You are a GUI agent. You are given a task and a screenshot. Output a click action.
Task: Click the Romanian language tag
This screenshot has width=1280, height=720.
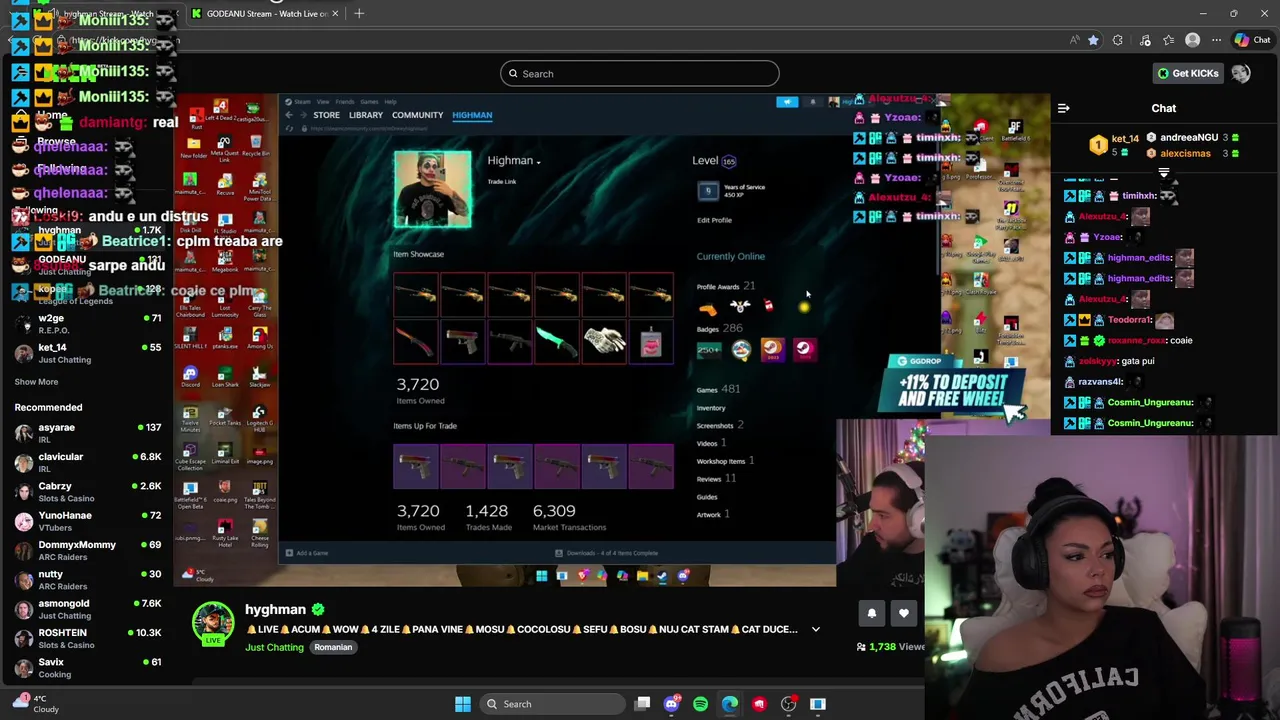333,647
